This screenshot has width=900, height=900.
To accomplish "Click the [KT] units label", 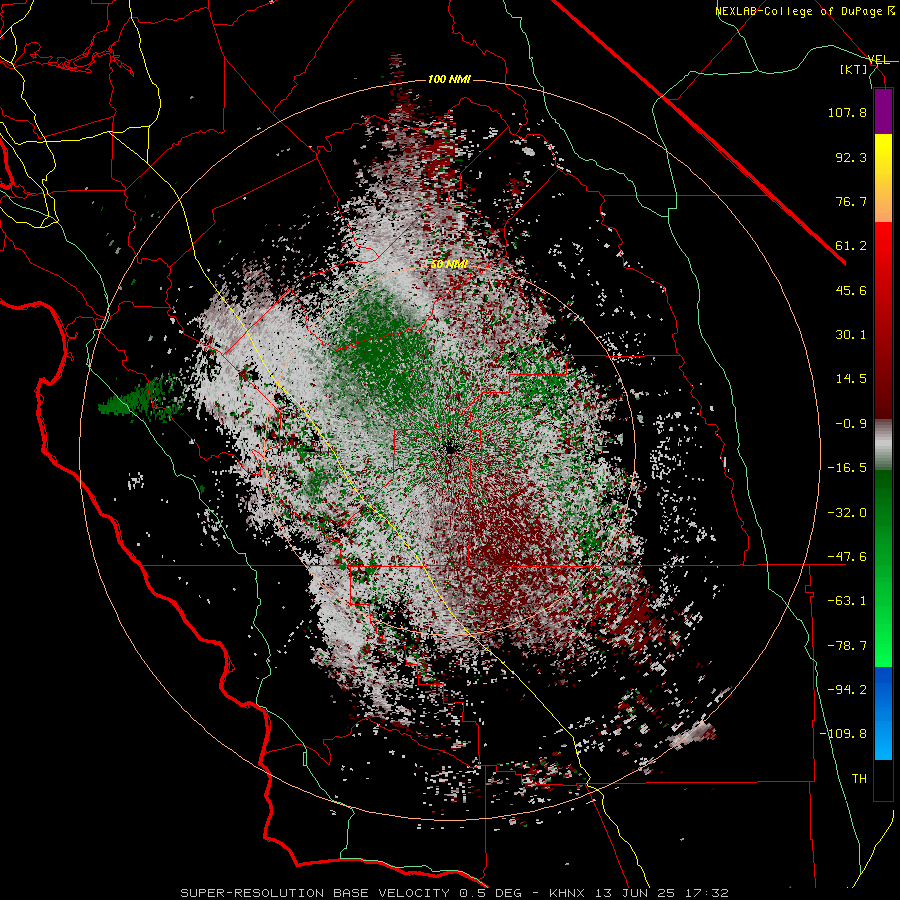I will [854, 70].
